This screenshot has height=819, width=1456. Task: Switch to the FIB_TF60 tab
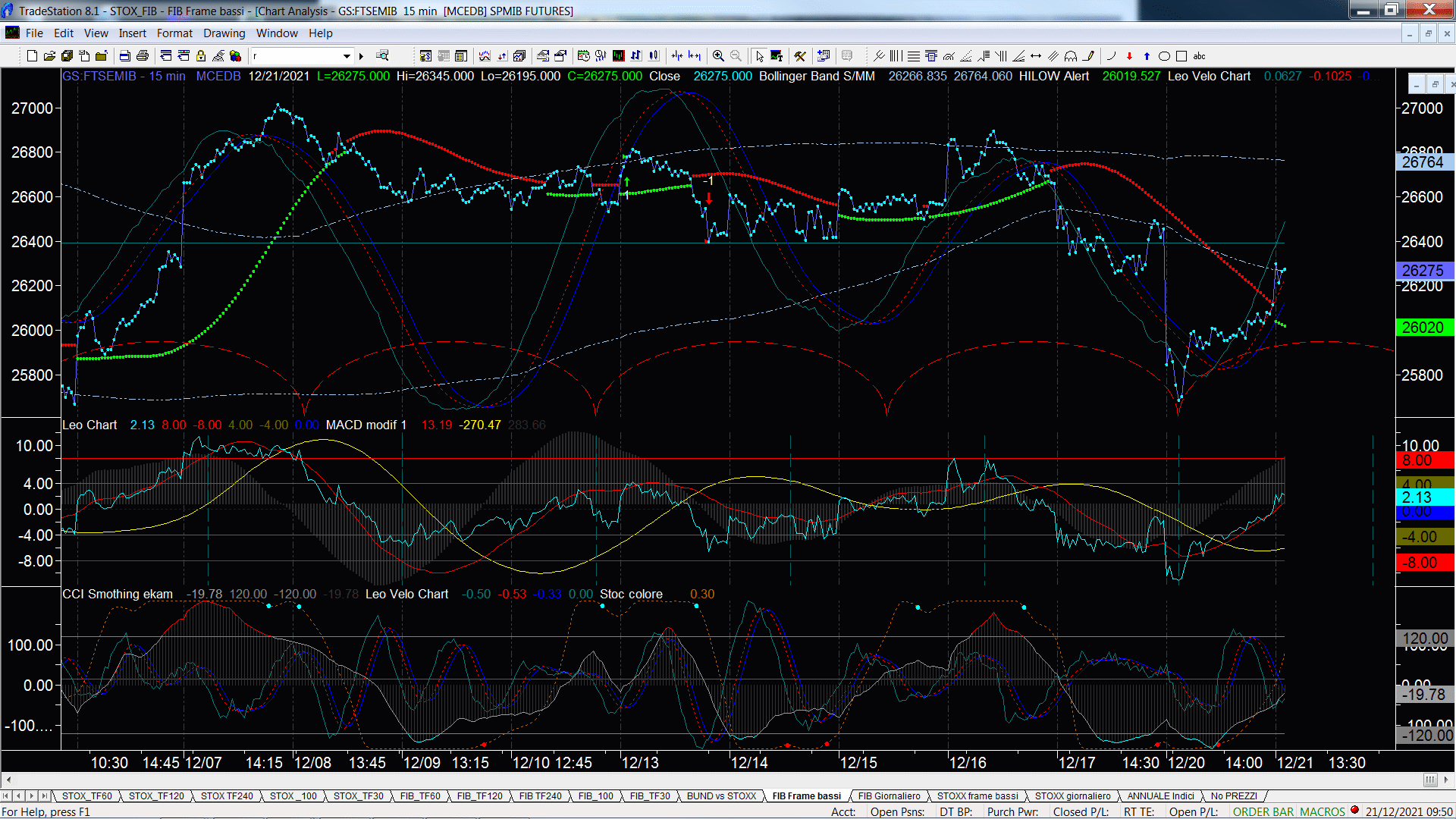420,796
